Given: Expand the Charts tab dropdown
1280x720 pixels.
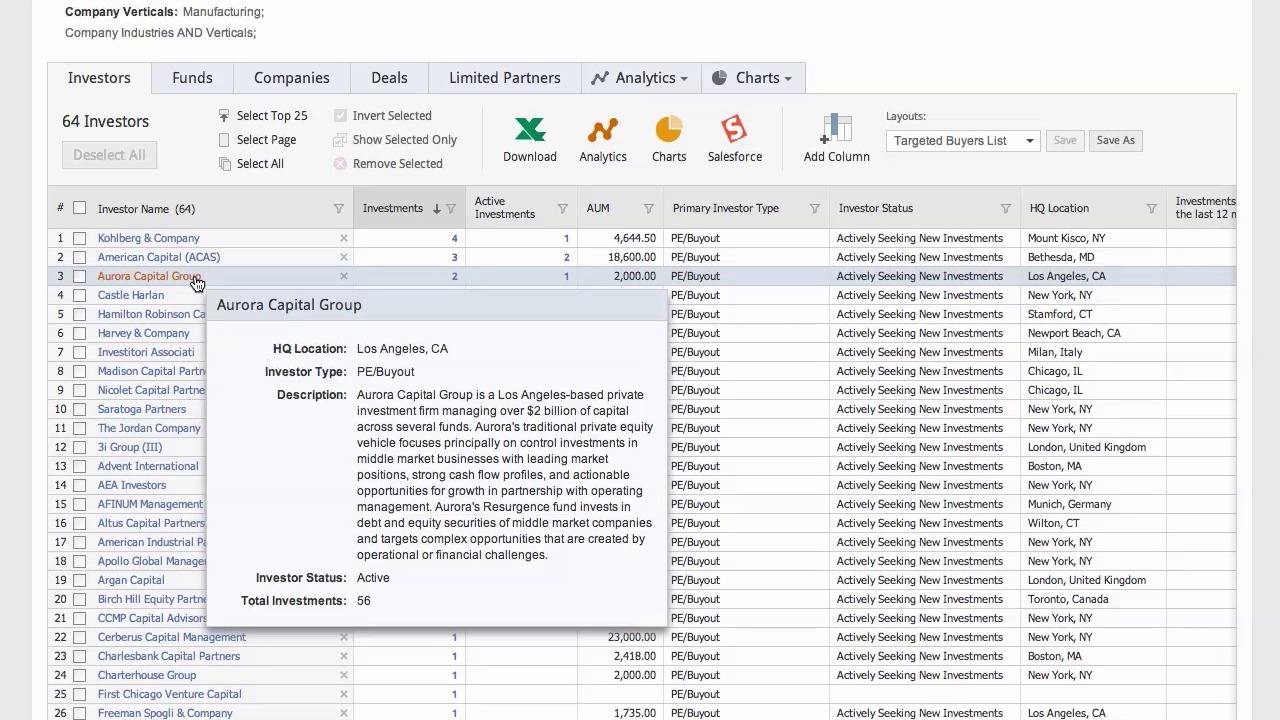Looking at the screenshot, I should [x=788, y=78].
